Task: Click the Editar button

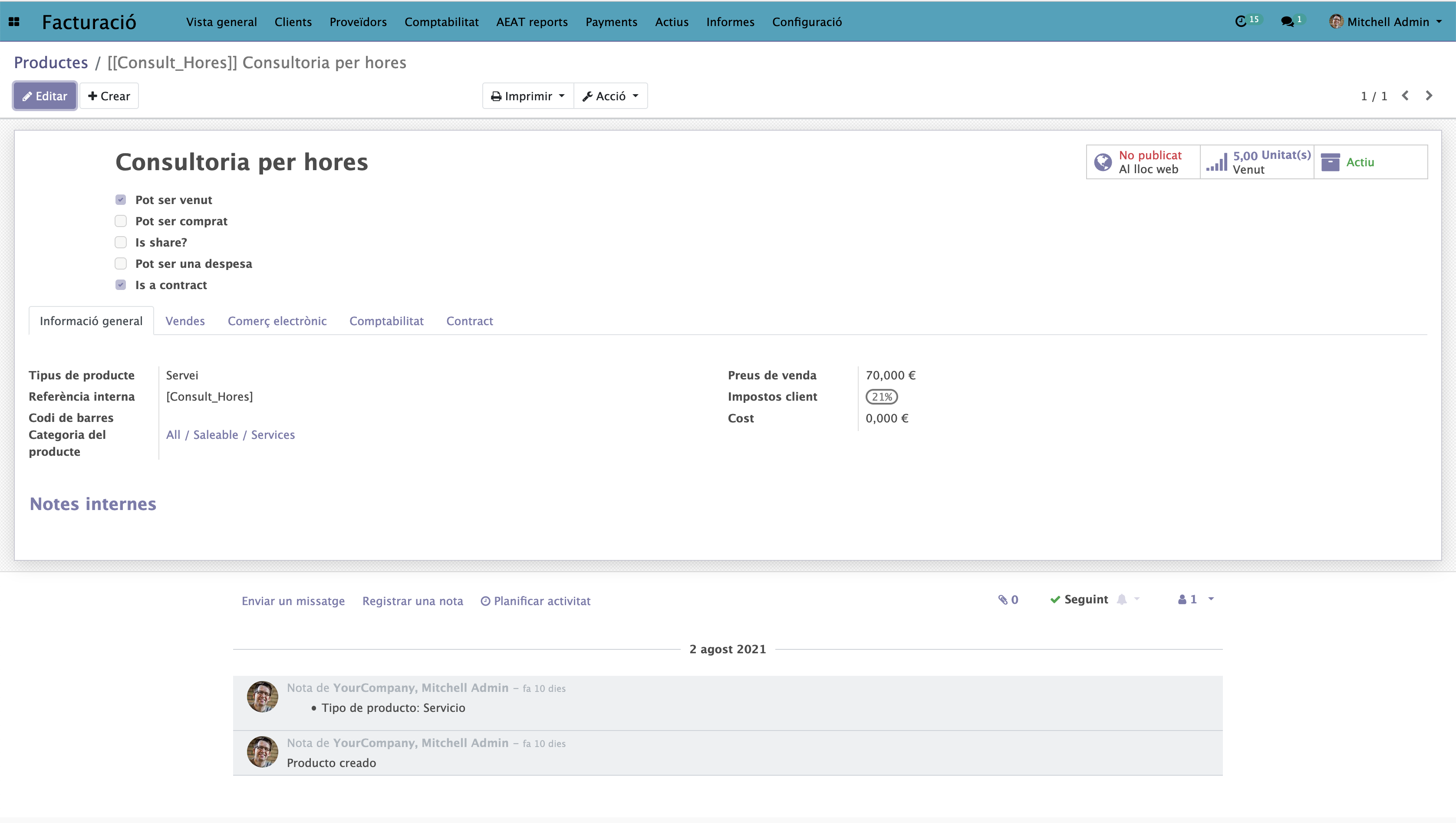Action: tap(45, 96)
